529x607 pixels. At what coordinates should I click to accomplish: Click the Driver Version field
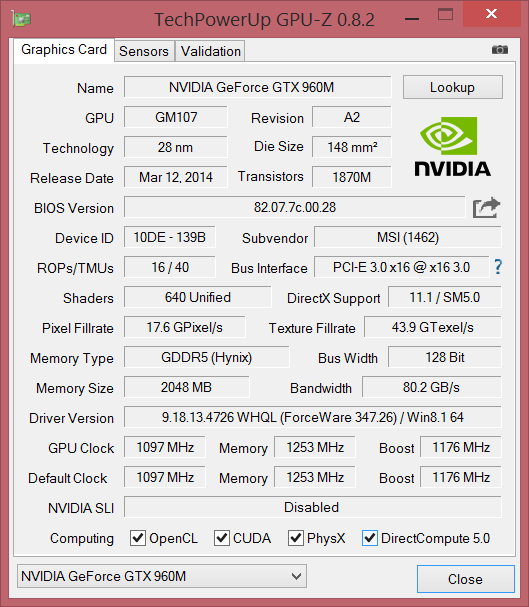coord(313,417)
